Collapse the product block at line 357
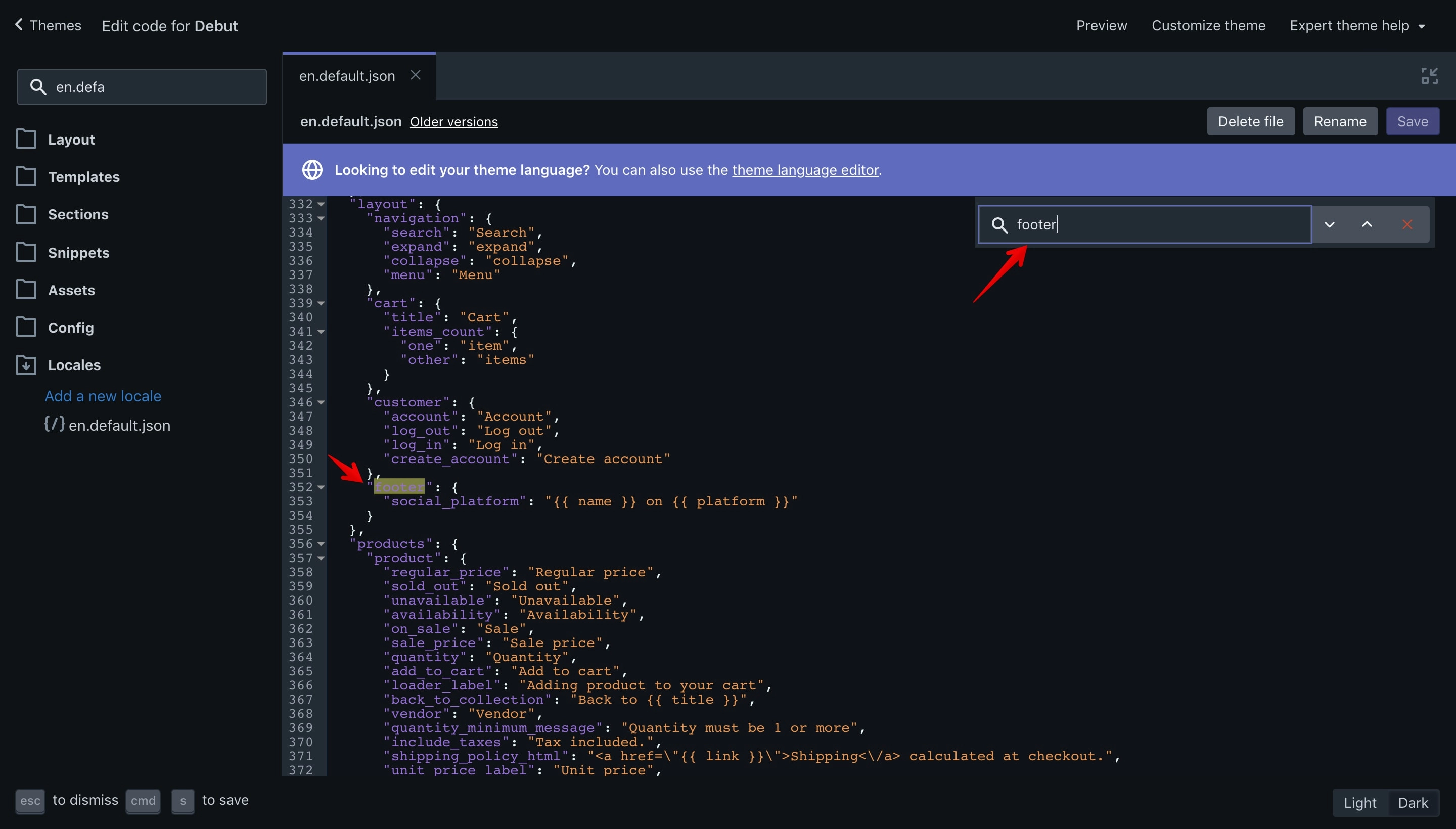This screenshot has width=1456, height=829. 321,558
